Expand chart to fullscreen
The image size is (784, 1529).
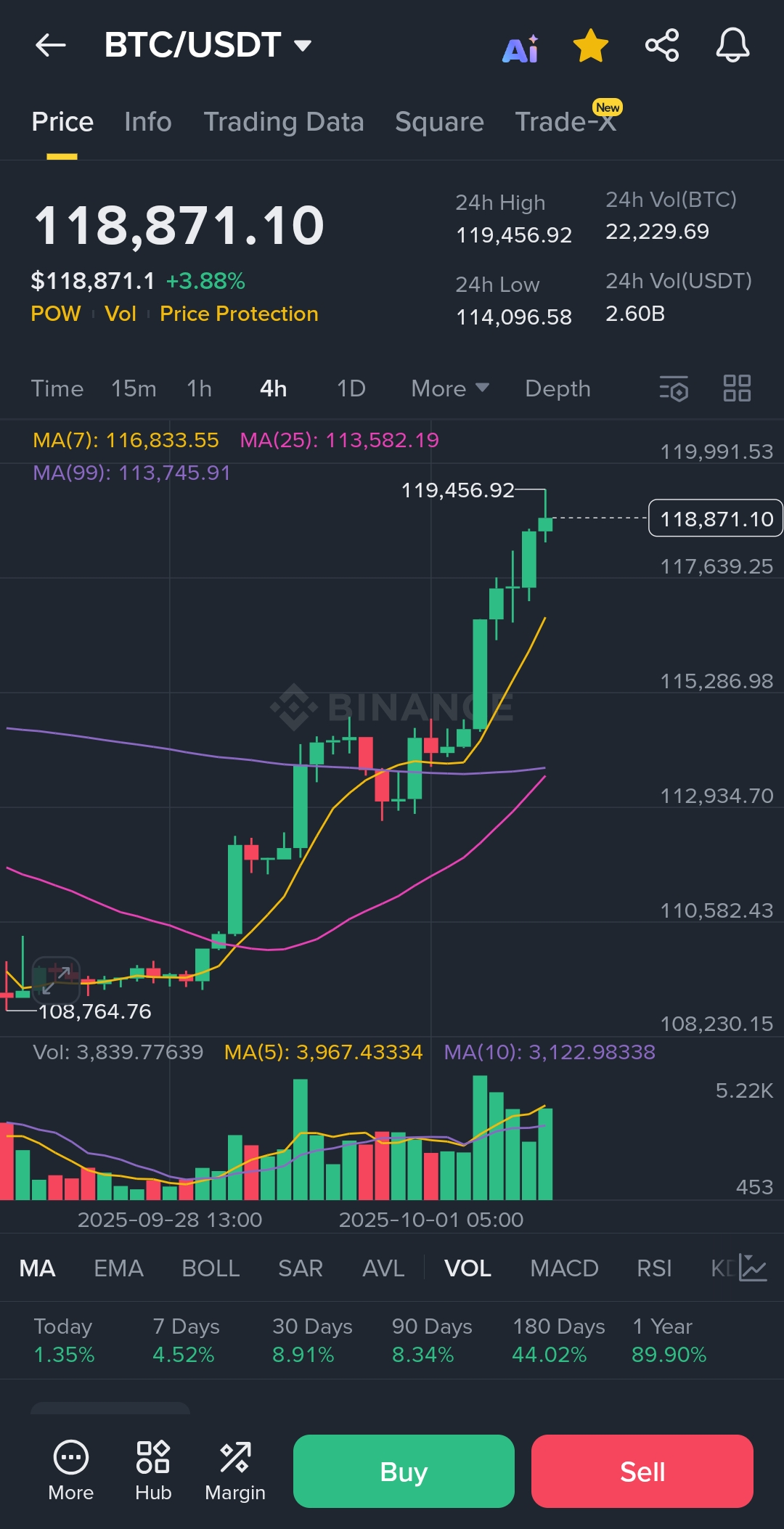coord(56,980)
